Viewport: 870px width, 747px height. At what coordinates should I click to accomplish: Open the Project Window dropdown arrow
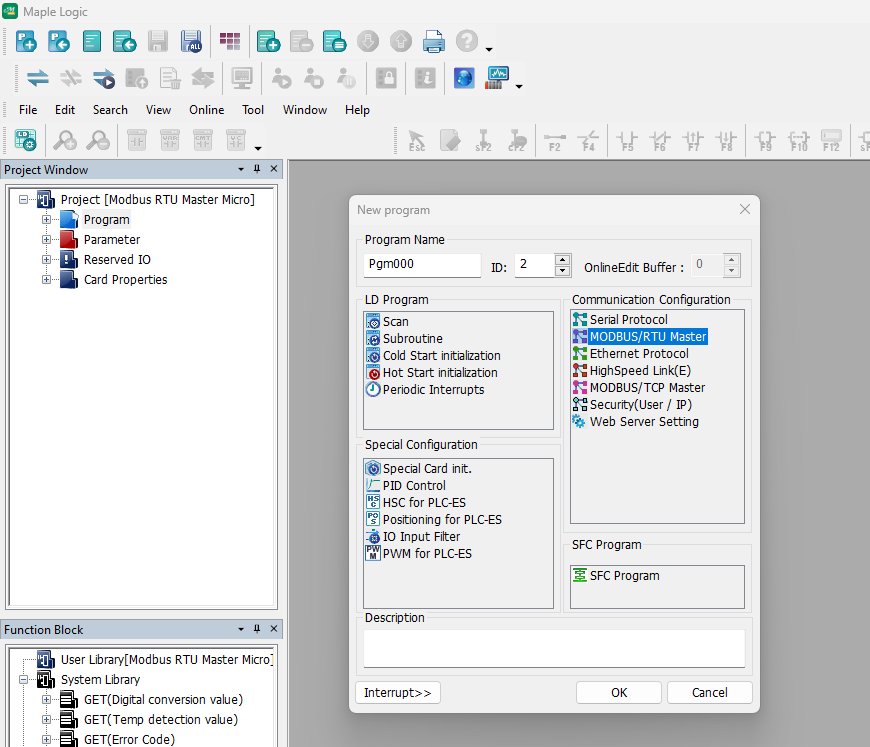[x=241, y=169]
